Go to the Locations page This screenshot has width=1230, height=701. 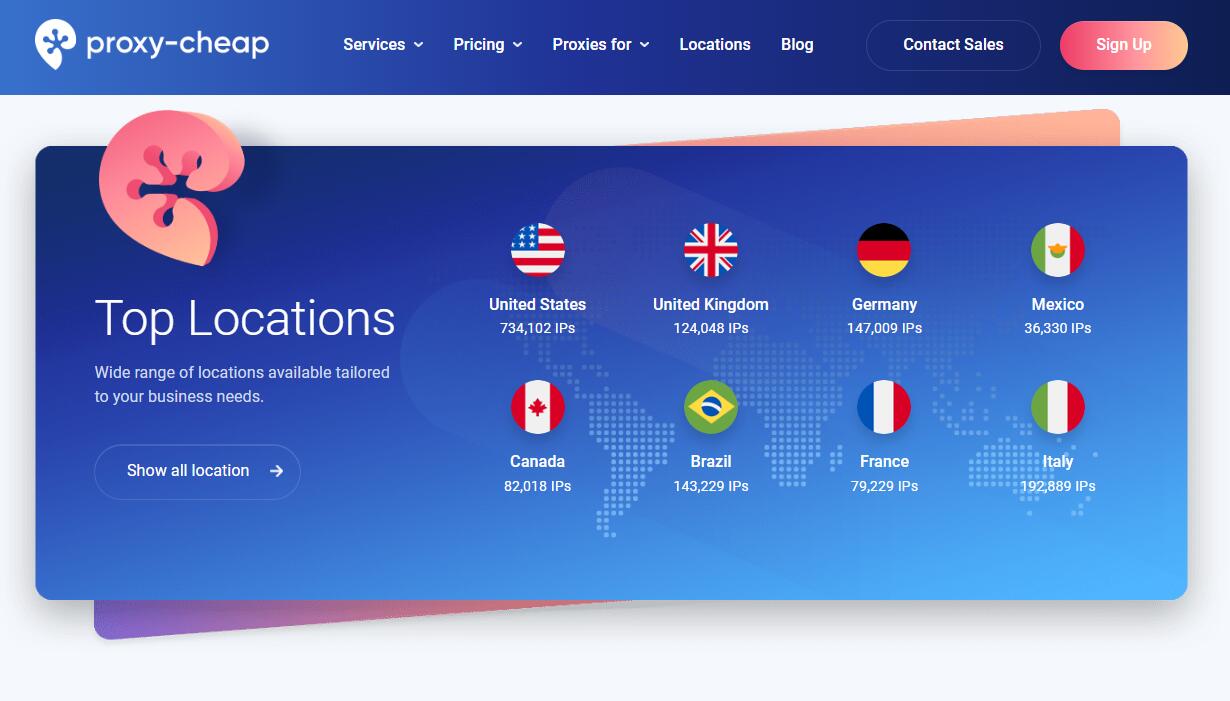pos(714,45)
